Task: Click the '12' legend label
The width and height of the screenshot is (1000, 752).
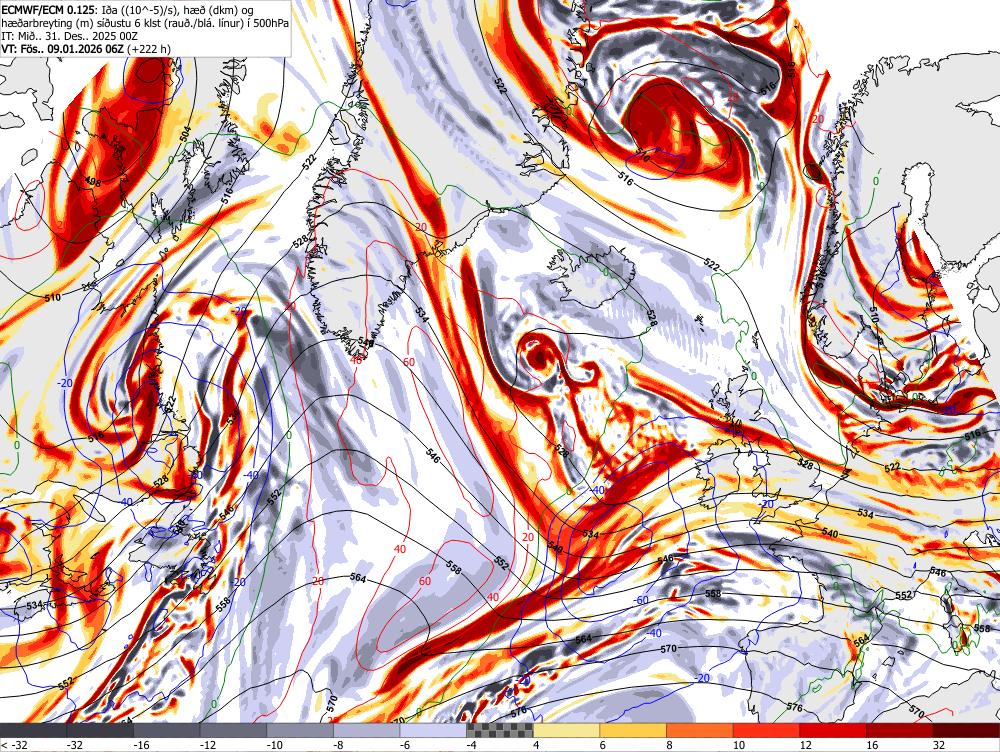Action: tap(805, 745)
